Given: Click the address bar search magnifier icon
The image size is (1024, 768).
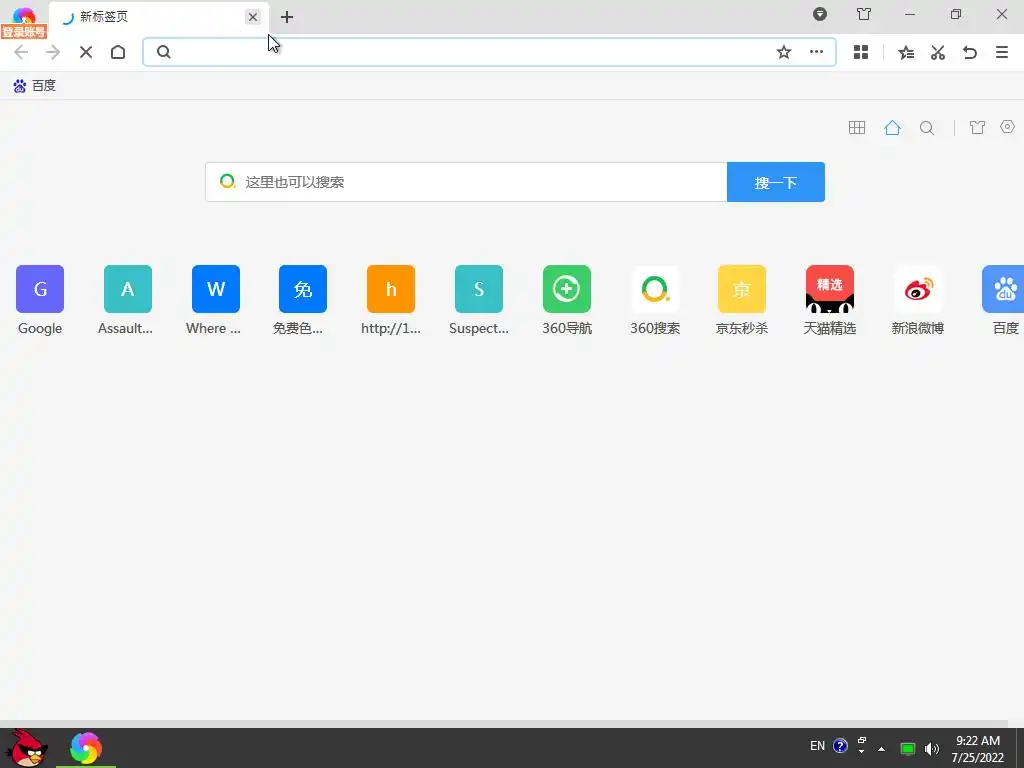Looking at the screenshot, I should pyautogui.click(x=164, y=52).
